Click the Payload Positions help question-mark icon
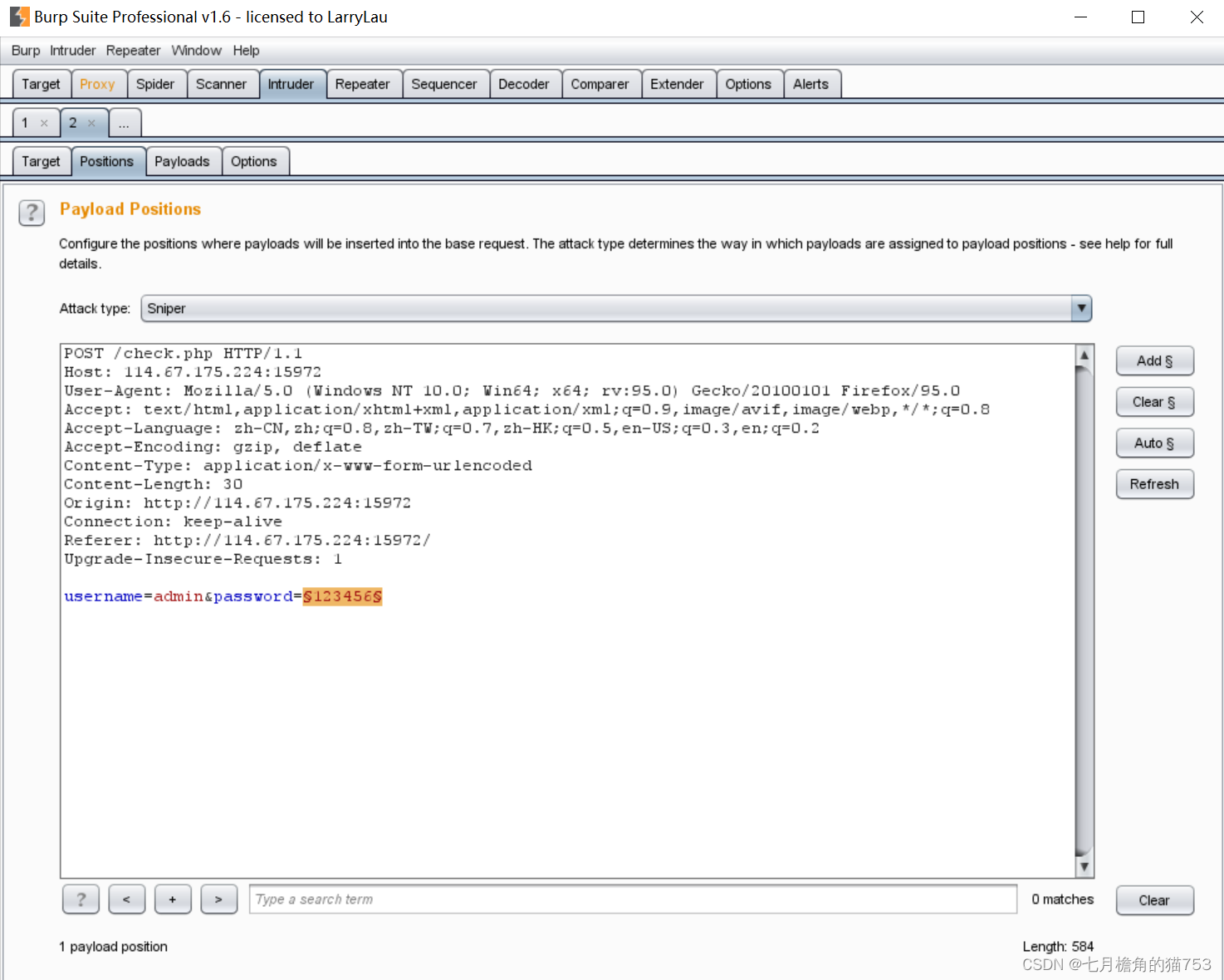Screen dimensions: 1224x980 click(32, 213)
